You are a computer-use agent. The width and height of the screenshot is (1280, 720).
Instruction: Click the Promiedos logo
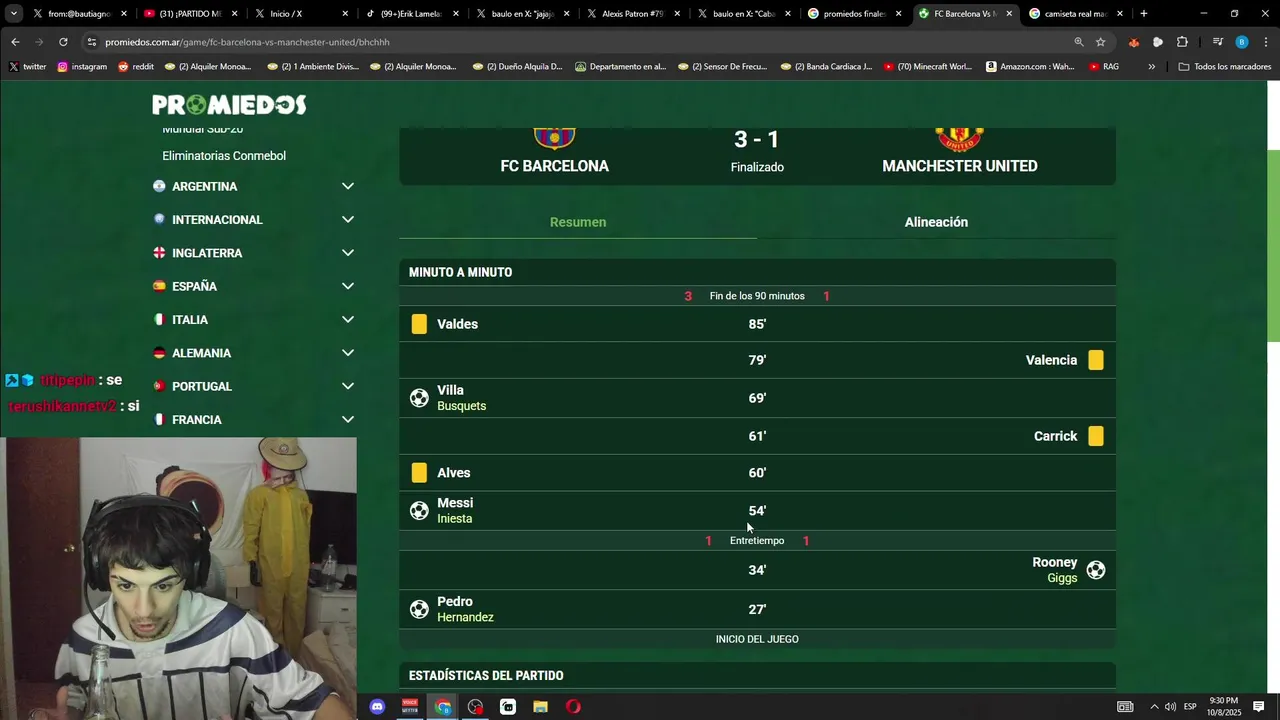(x=229, y=105)
